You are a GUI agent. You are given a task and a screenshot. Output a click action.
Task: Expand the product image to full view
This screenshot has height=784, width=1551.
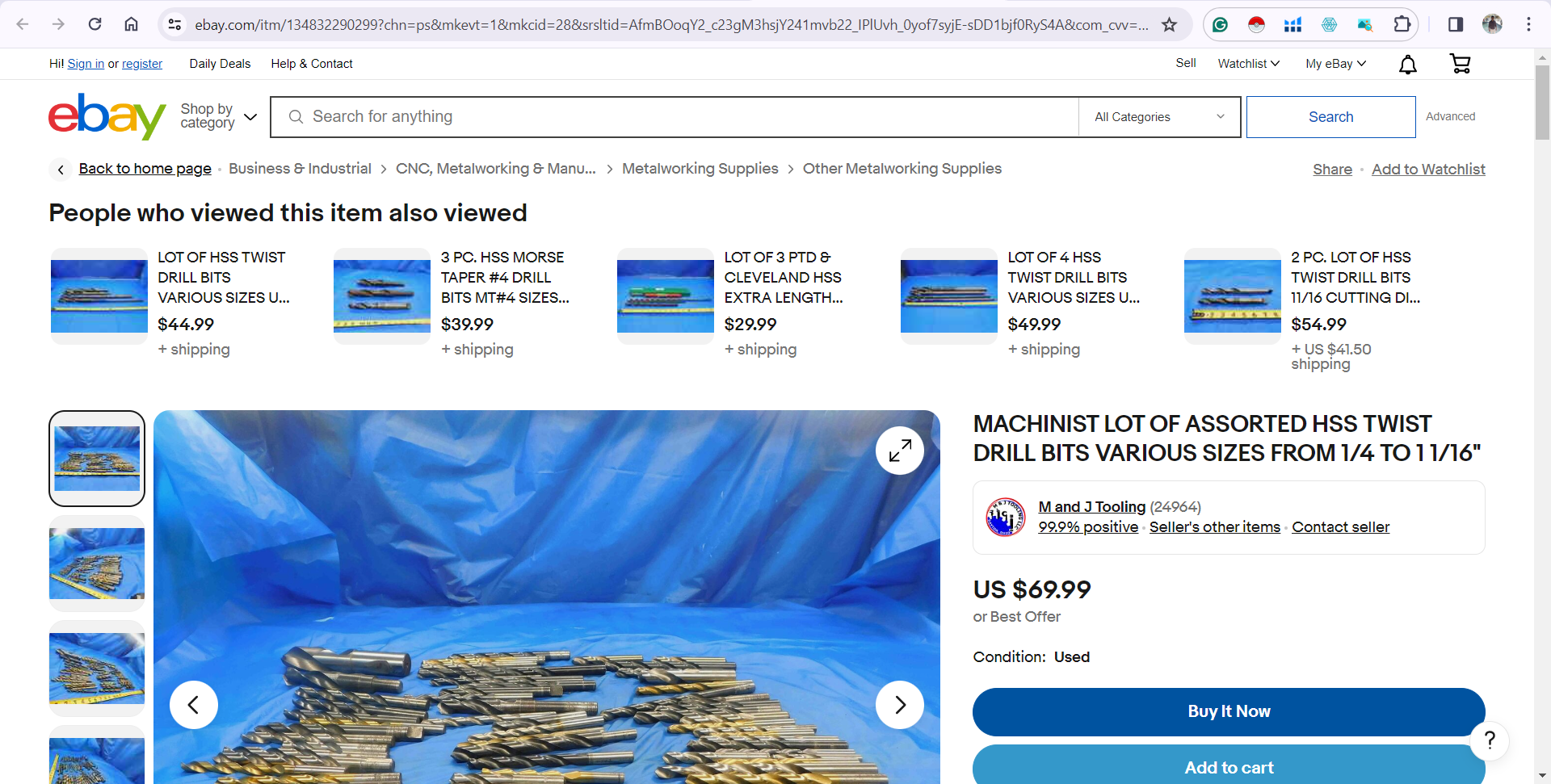pyautogui.click(x=900, y=451)
